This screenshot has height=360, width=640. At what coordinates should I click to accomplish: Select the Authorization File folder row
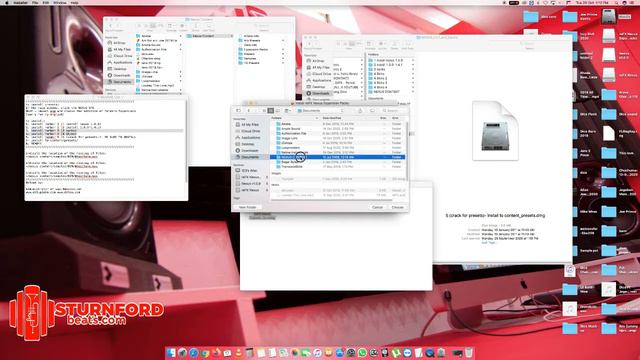[338, 133]
